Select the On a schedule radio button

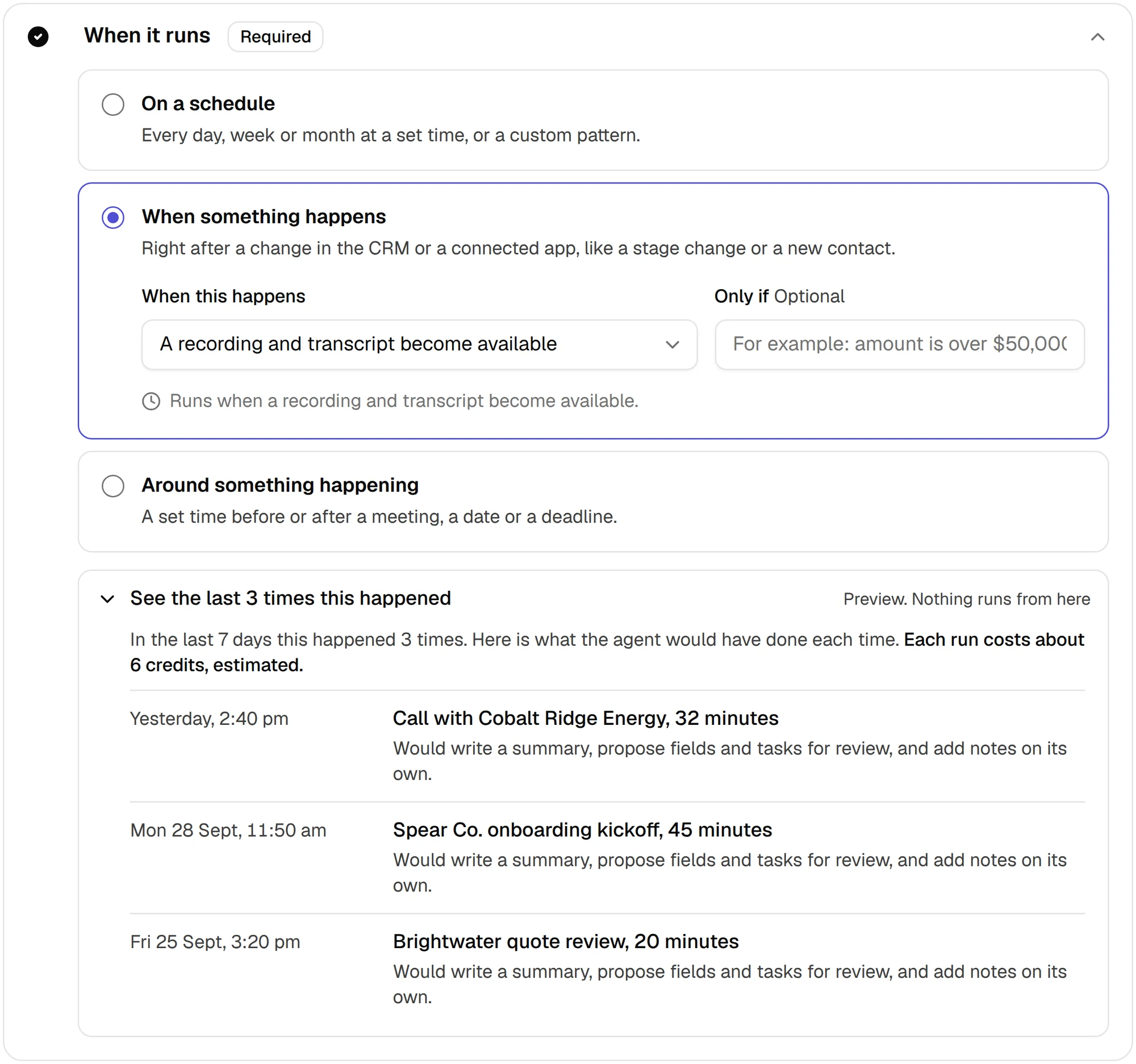[113, 104]
